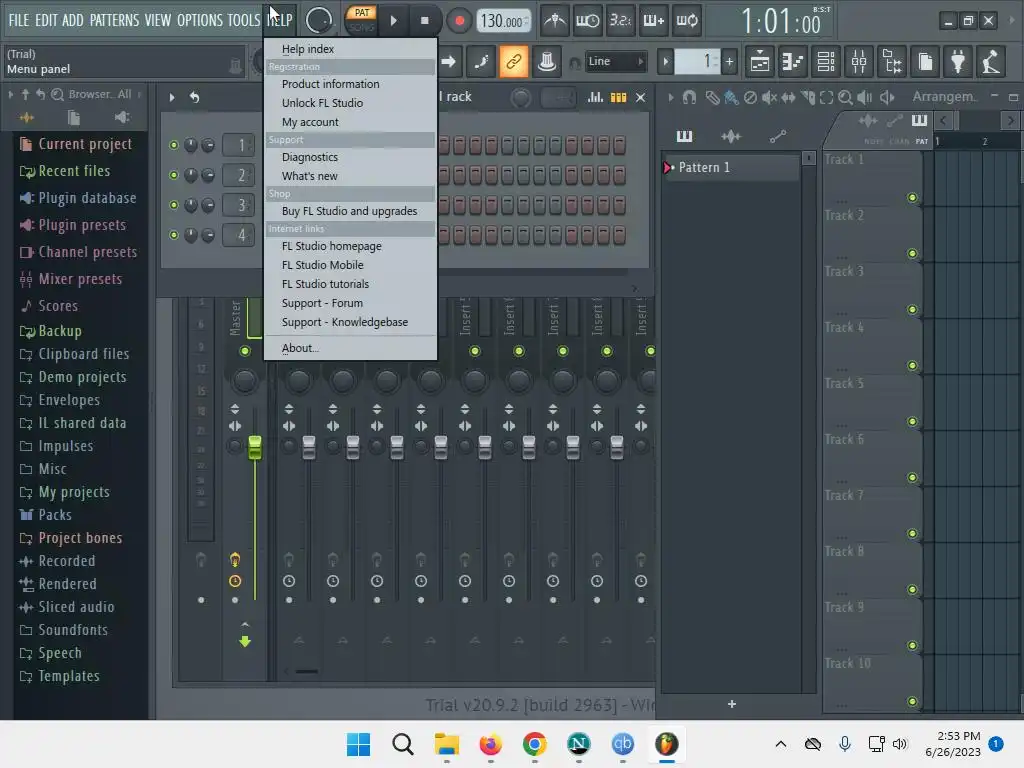
Task: Expand the Demo projects folder
Action: click(x=73, y=377)
